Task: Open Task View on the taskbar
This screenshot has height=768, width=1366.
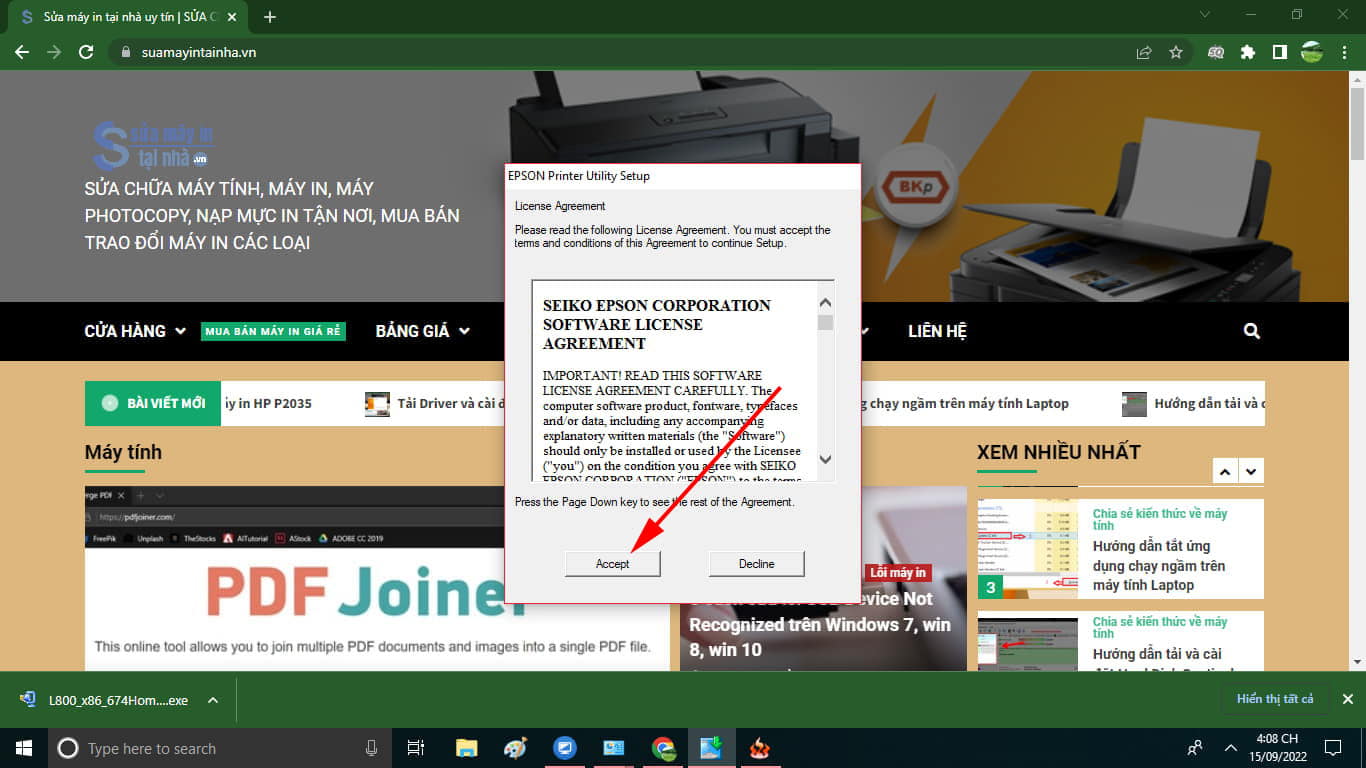Action: [x=416, y=748]
